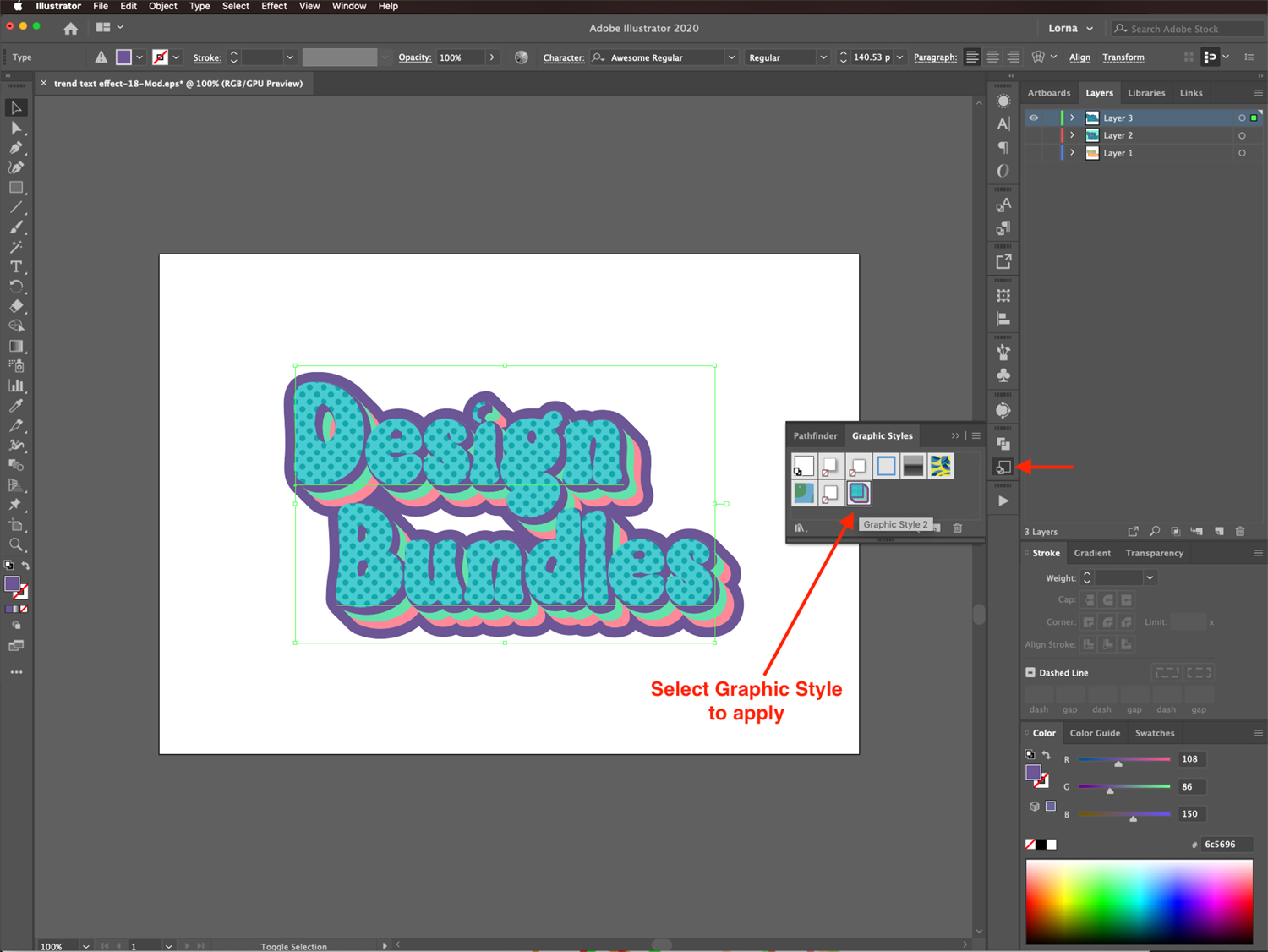Open the Awesome Regular font dropdown

pyautogui.click(x=731, y=57)
